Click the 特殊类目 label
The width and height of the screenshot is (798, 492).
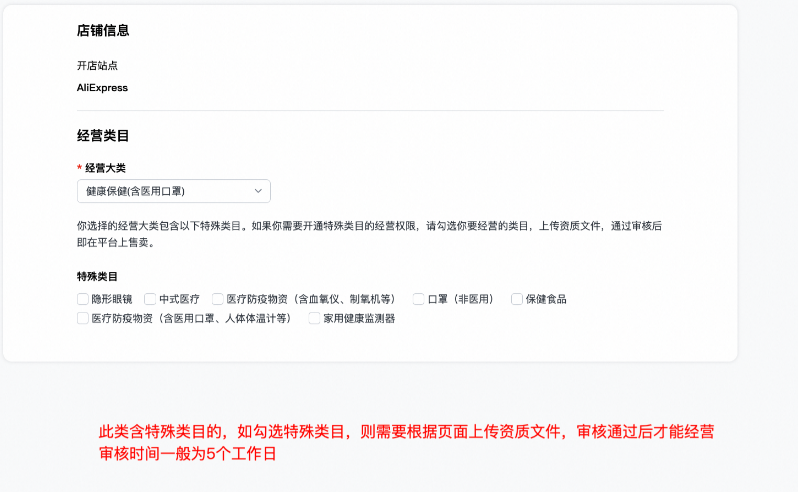coord(97,276)
